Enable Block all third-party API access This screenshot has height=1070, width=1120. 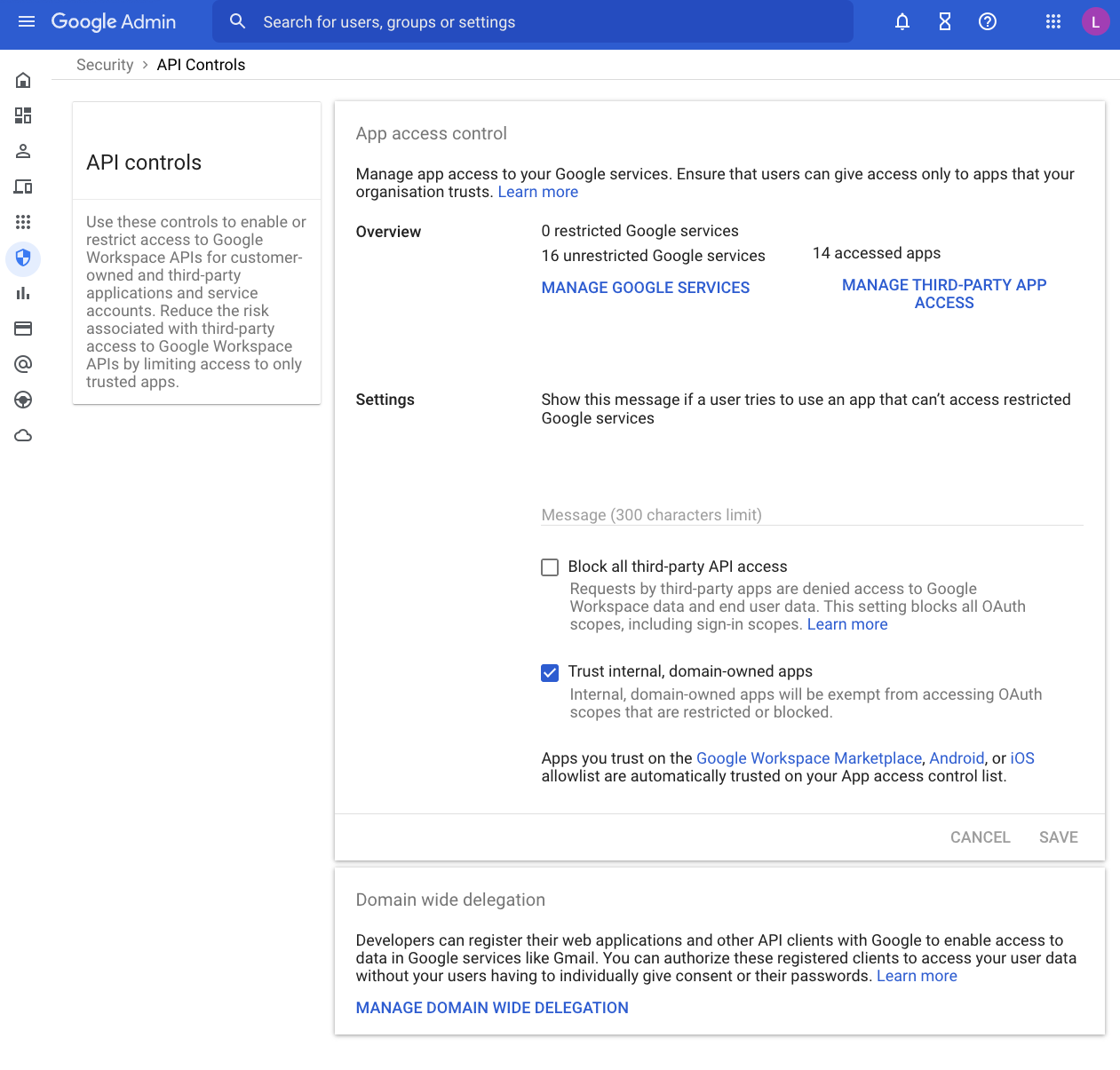pos(550,567)
